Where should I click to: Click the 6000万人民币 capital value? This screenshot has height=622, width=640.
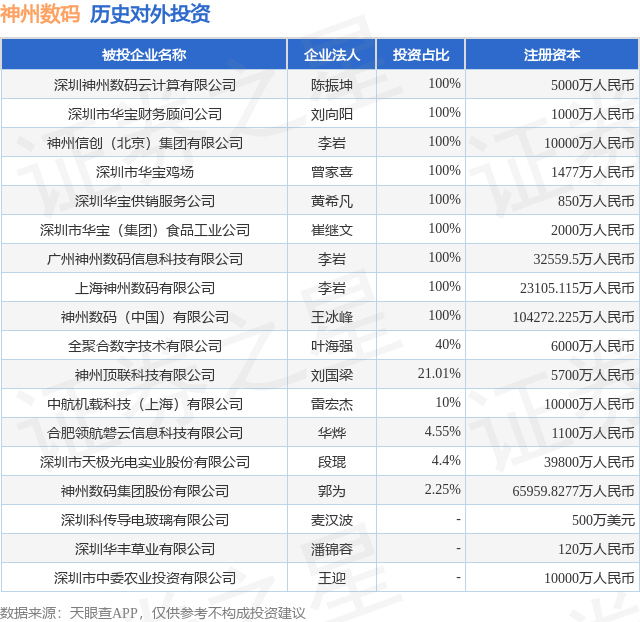click(593, 346)
